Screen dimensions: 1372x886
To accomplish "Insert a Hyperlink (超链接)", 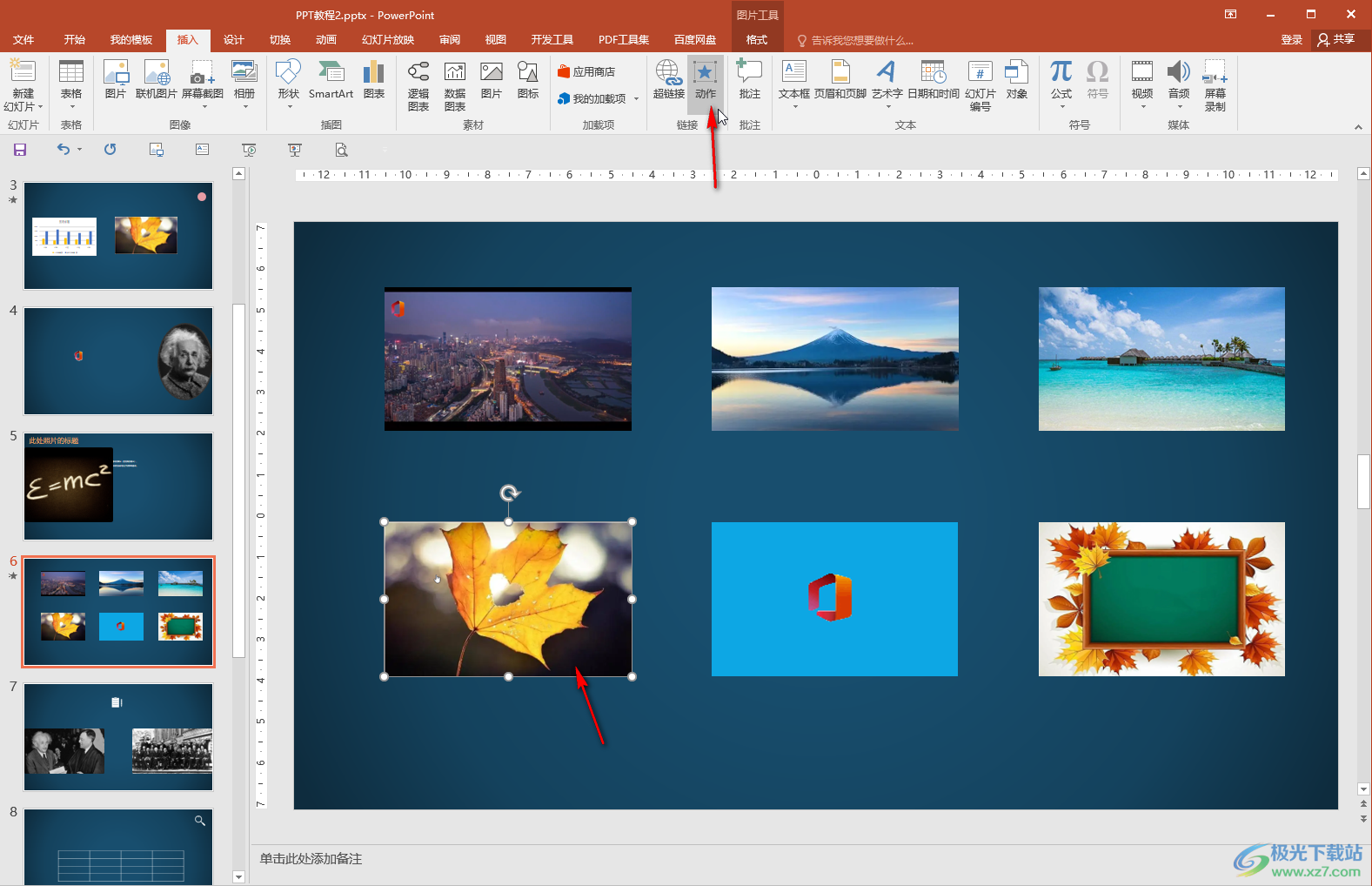I will coord(668,79).
